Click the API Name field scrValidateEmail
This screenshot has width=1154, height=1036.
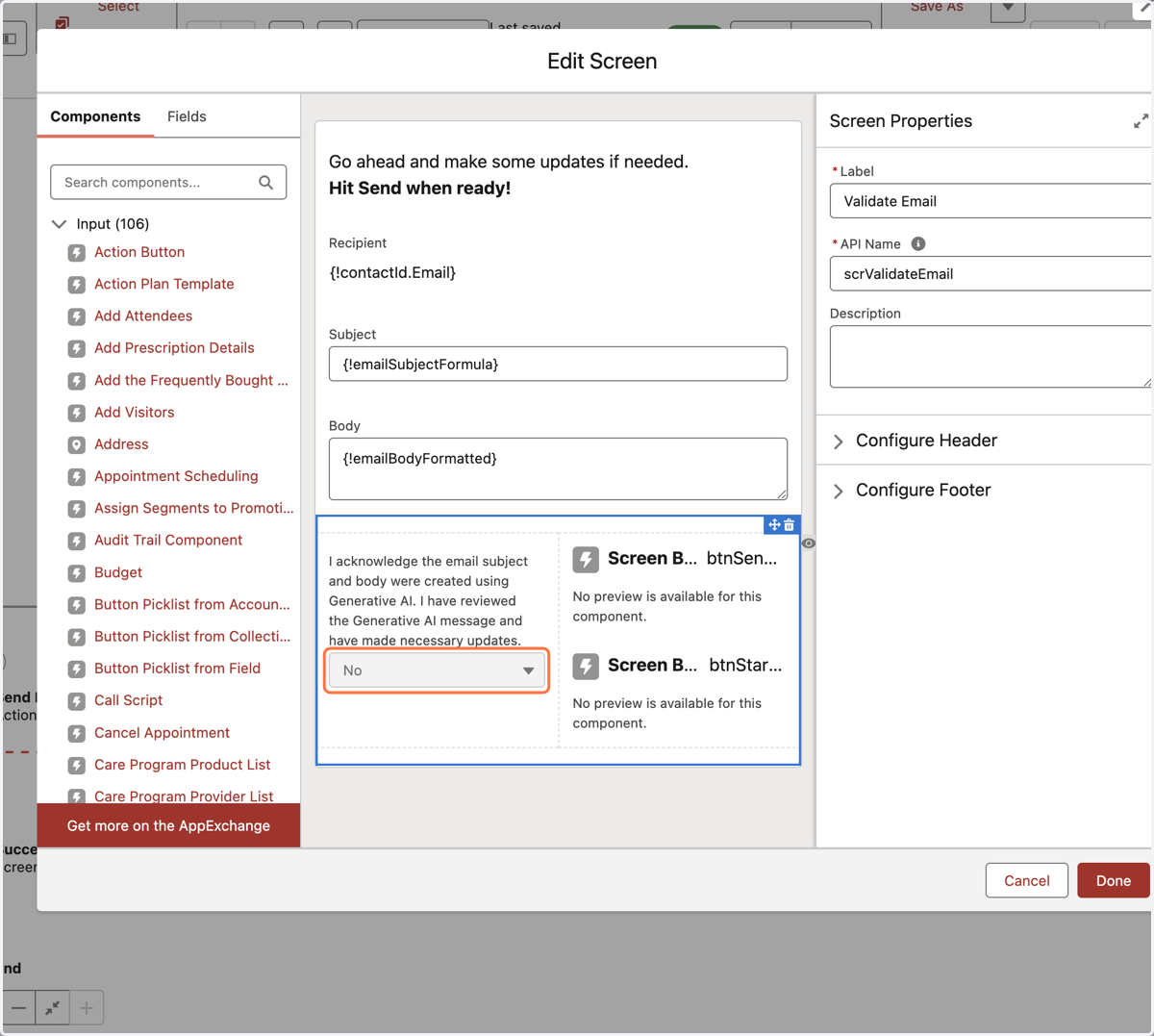[x=991, y=273]
